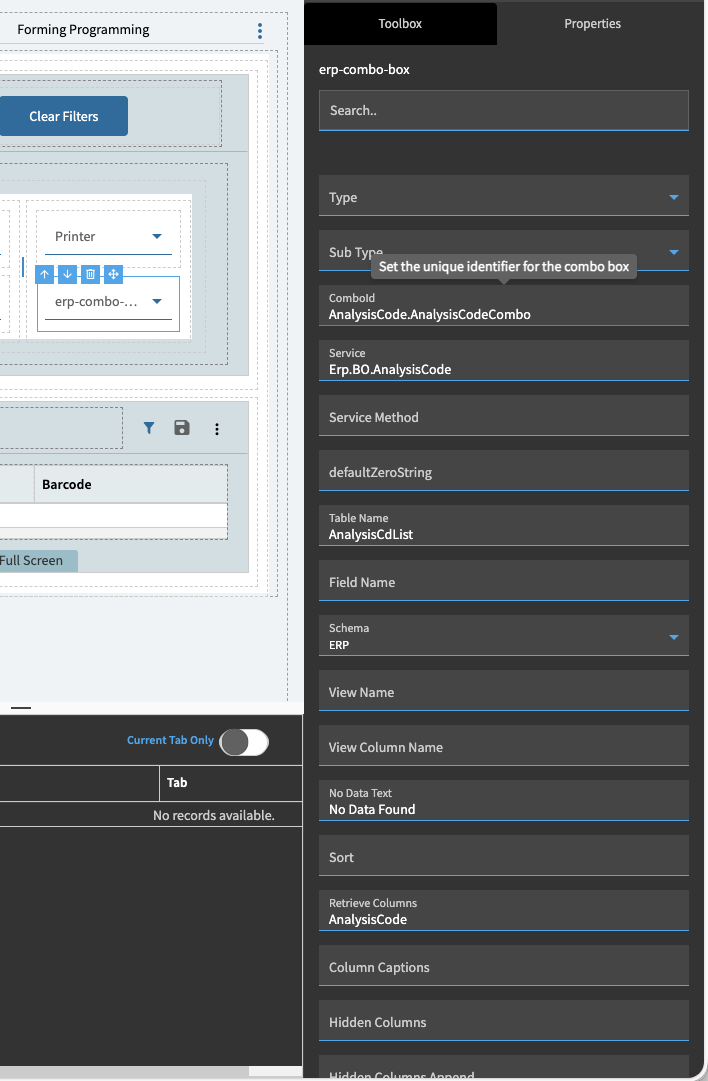Switch to the Toolbox tab
Viewport: 708px width, 1081px height.
coord(400,23)
